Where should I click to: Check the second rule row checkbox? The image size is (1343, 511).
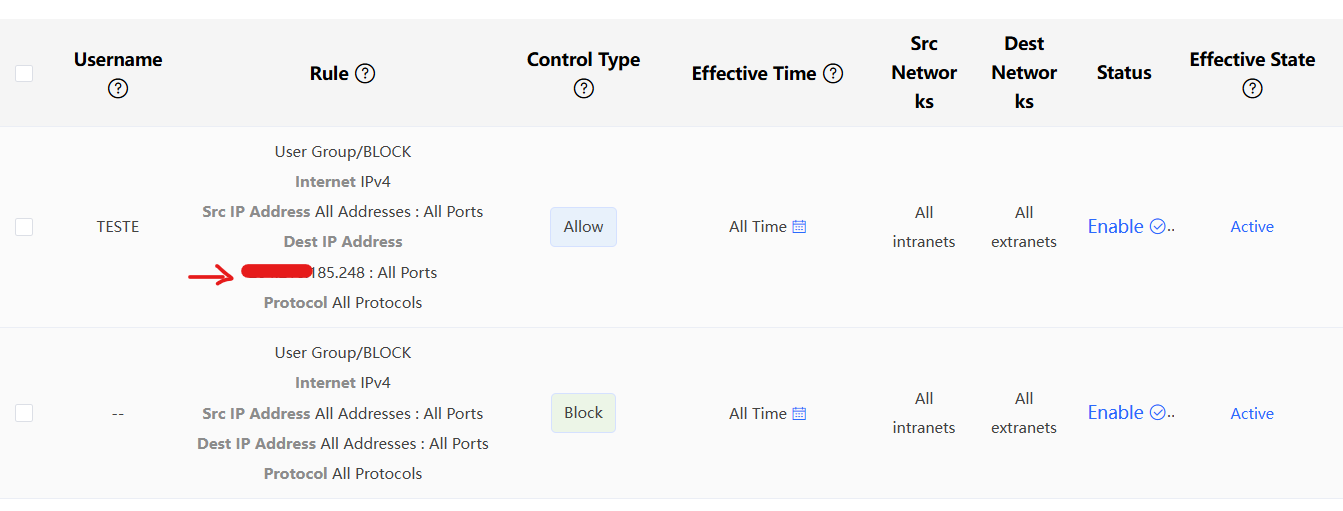24,413
